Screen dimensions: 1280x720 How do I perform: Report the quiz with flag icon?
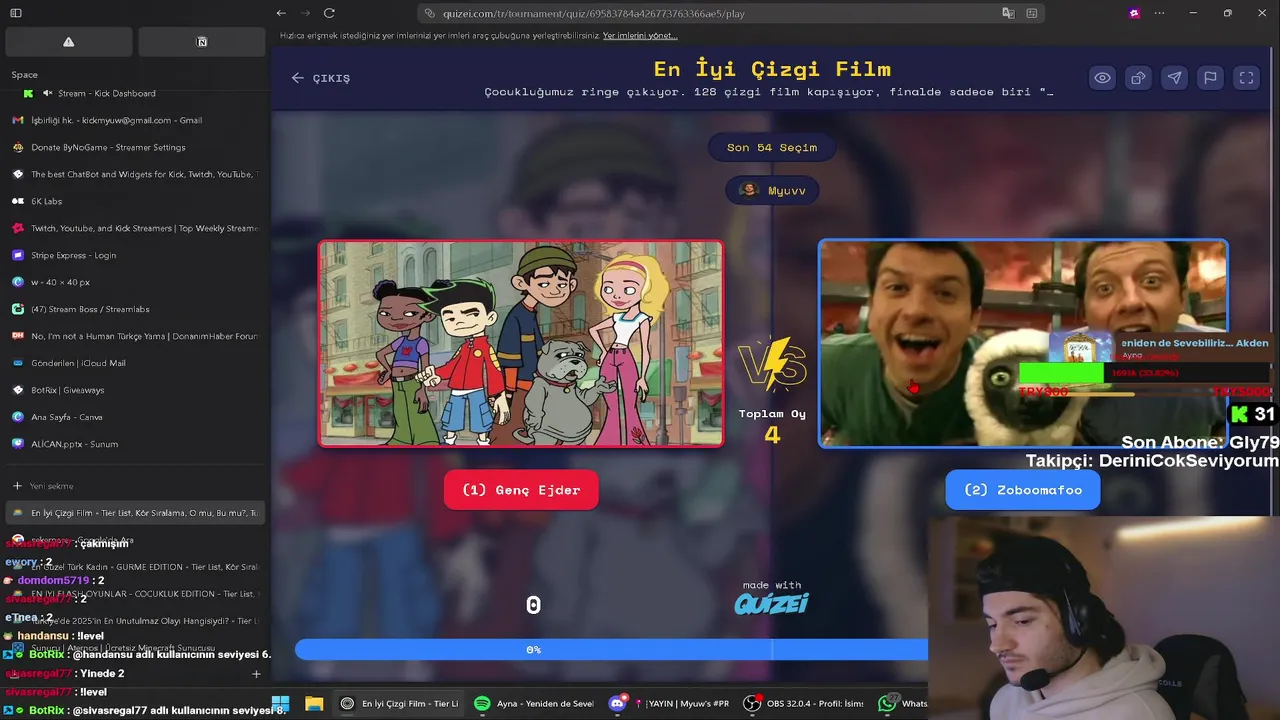tap(1210, 78)
